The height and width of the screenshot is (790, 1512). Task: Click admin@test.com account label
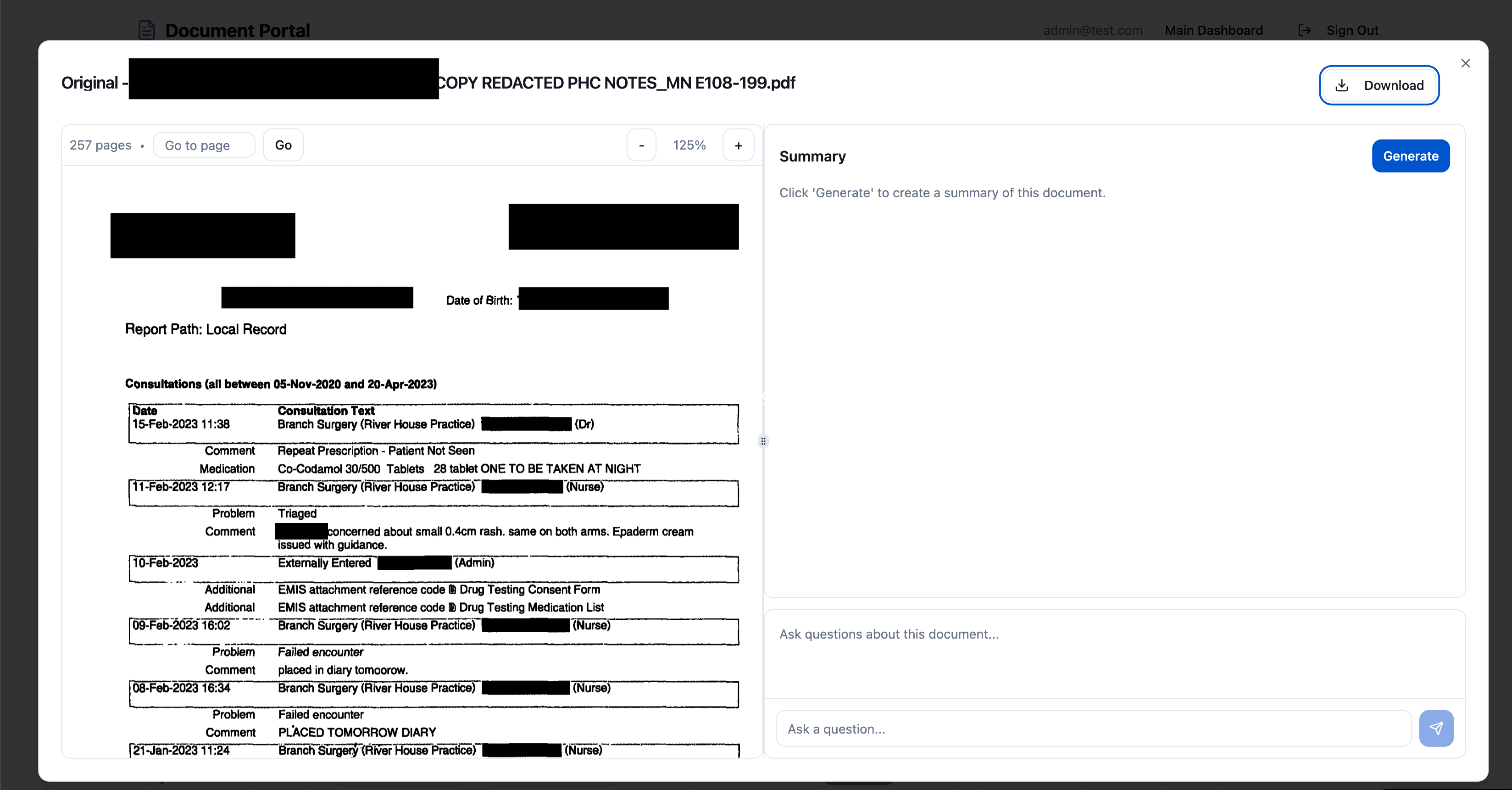[x=1092, y=31]
